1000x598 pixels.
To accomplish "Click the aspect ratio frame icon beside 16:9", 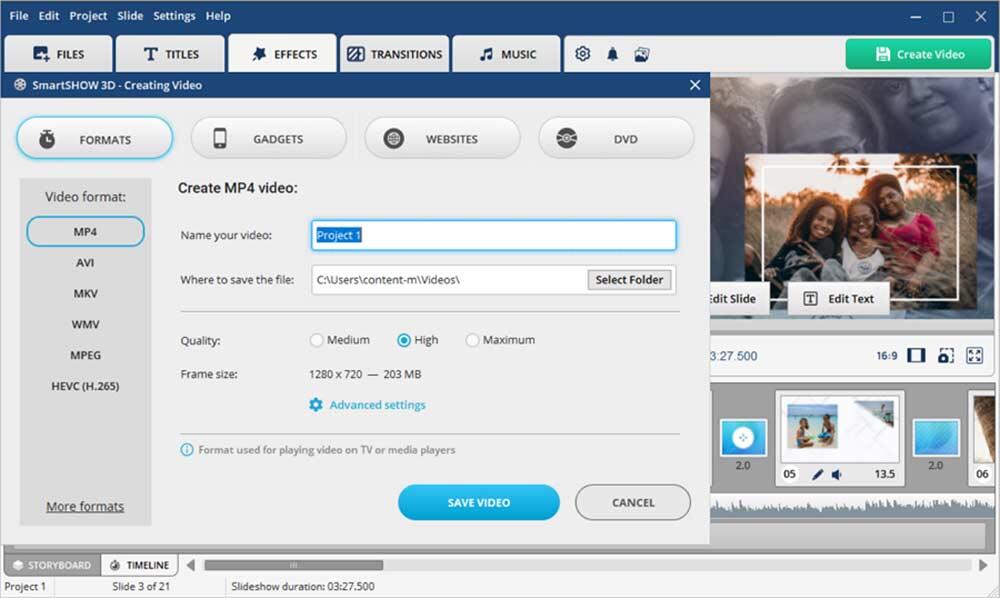I will point(916,356).
